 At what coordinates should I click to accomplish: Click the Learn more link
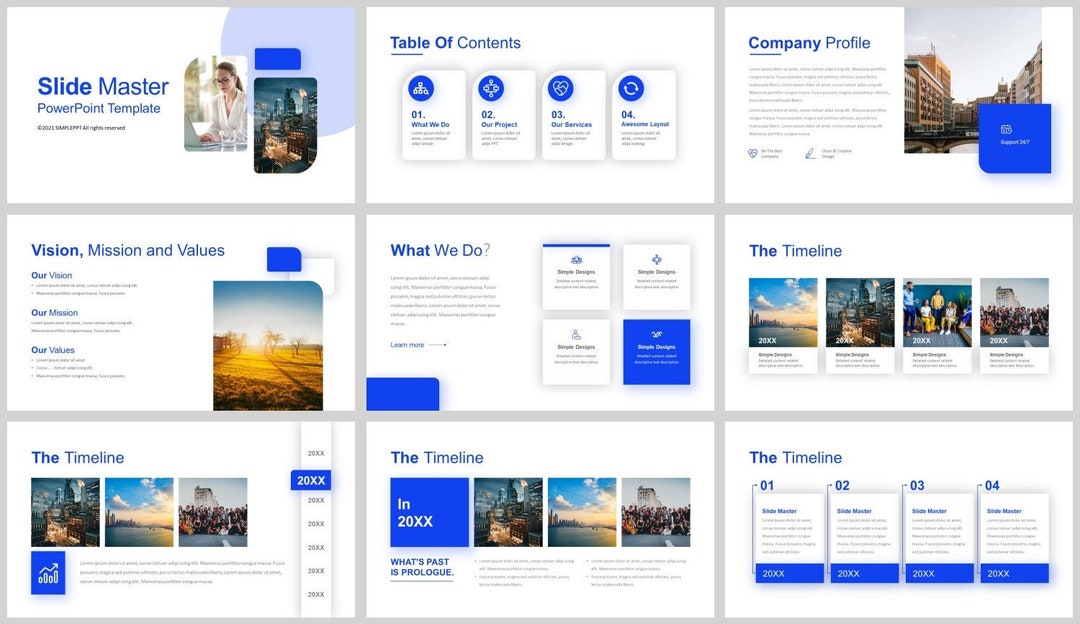[419, 344]
